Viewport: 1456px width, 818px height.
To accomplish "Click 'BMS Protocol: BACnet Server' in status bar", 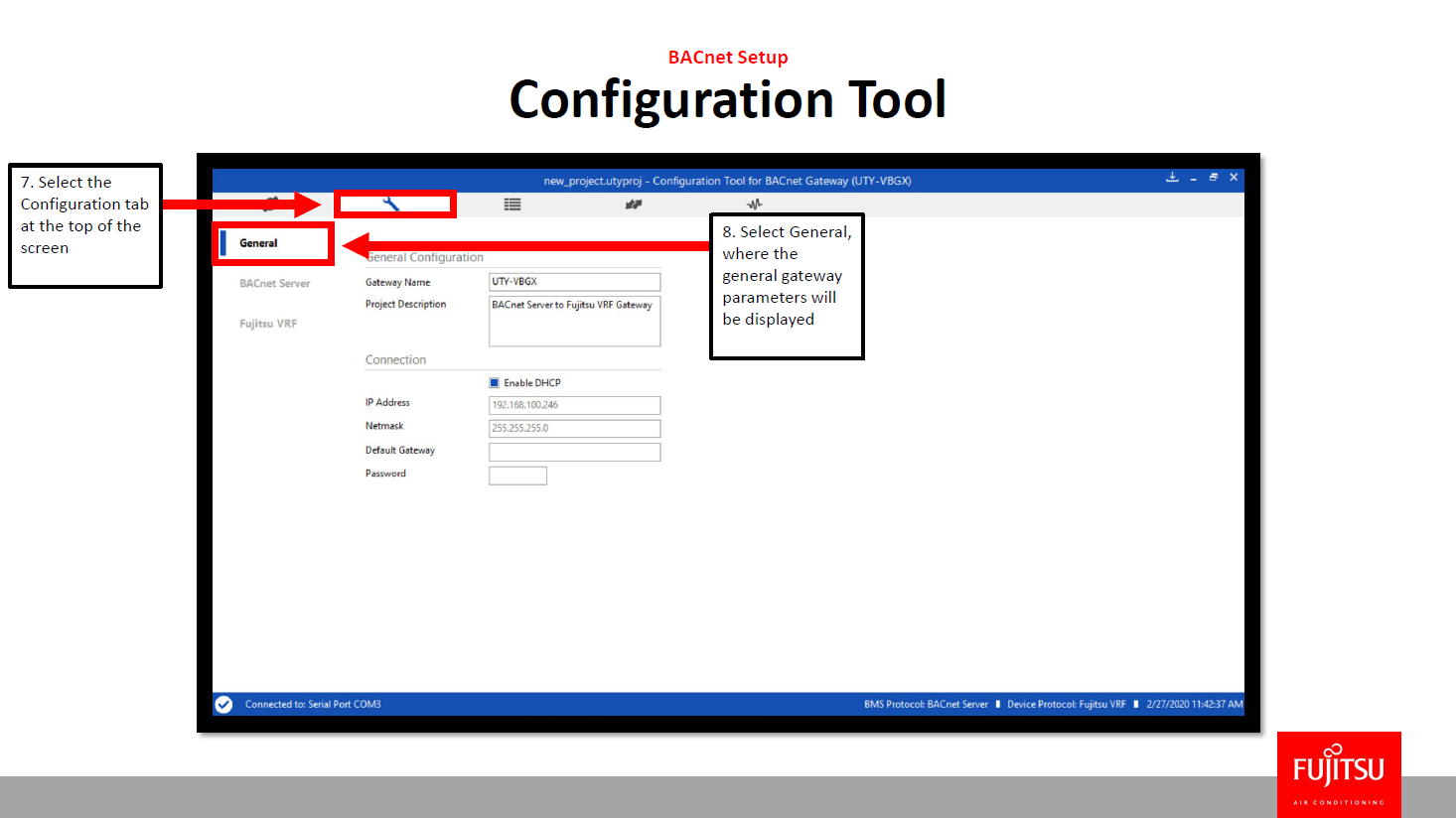I will click(926, 704).
